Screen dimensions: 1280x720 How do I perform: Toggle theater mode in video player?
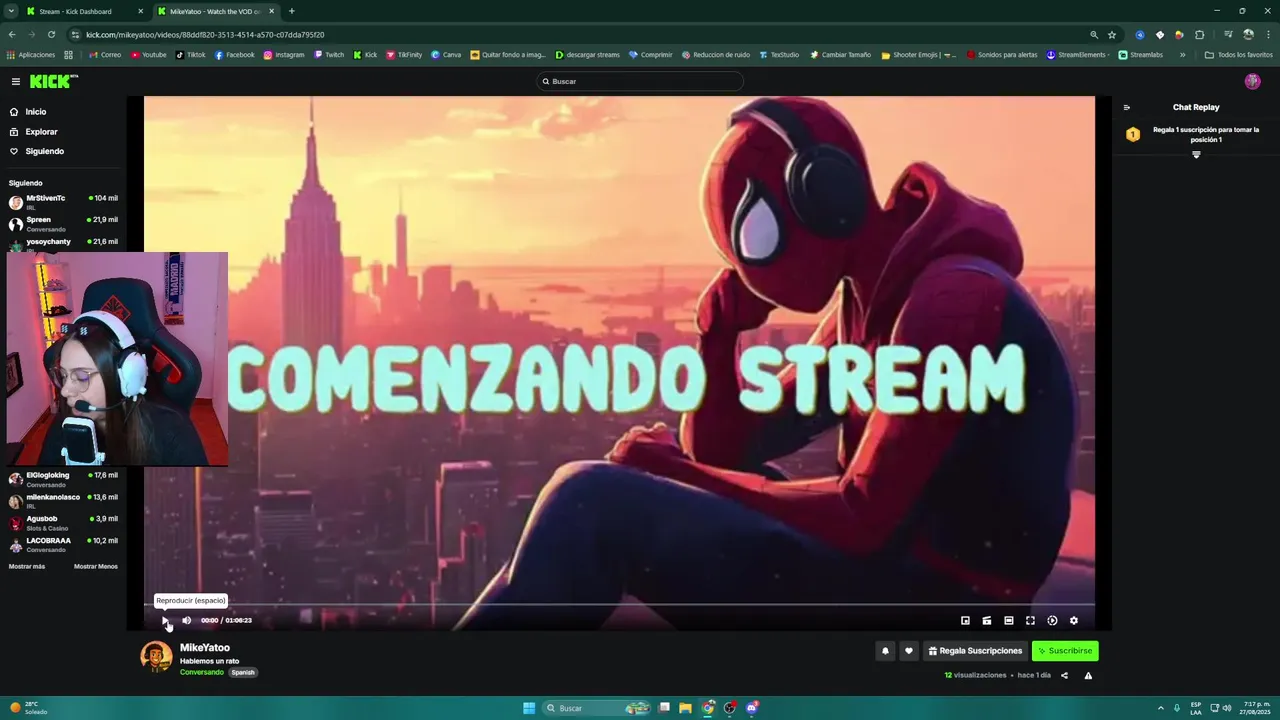click(1009, 620)
